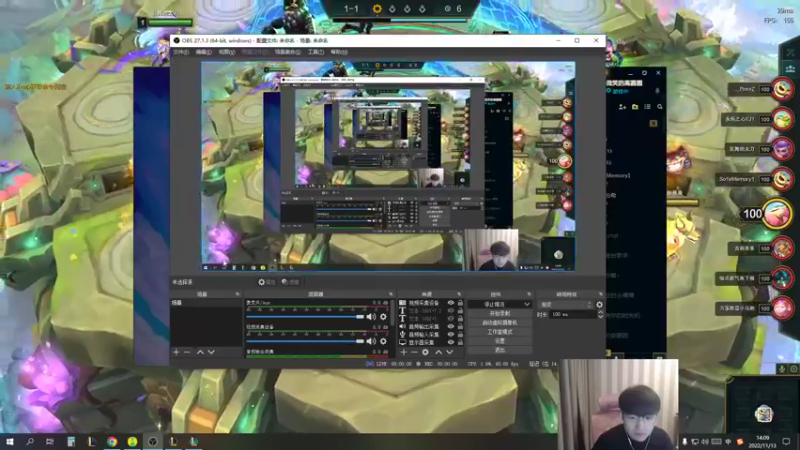Move scene down arrow in Scenes panel
Screen dimensions: 800x450
tap(211, 352)
